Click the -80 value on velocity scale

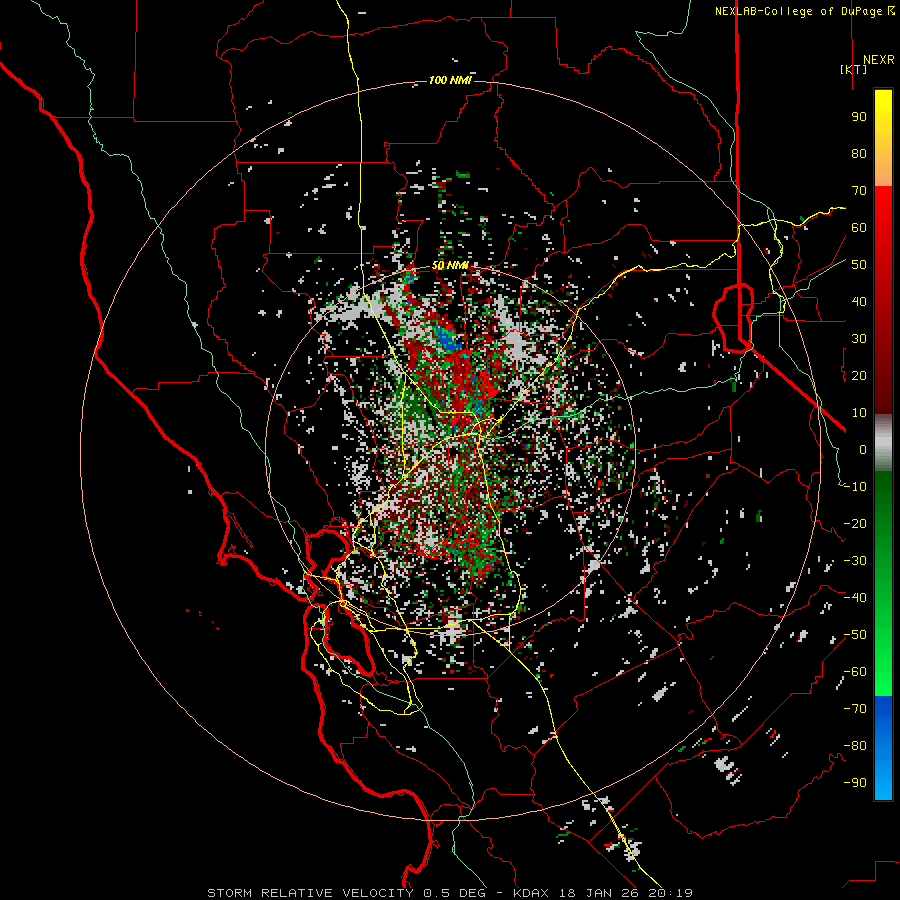(x=855, y=746)
